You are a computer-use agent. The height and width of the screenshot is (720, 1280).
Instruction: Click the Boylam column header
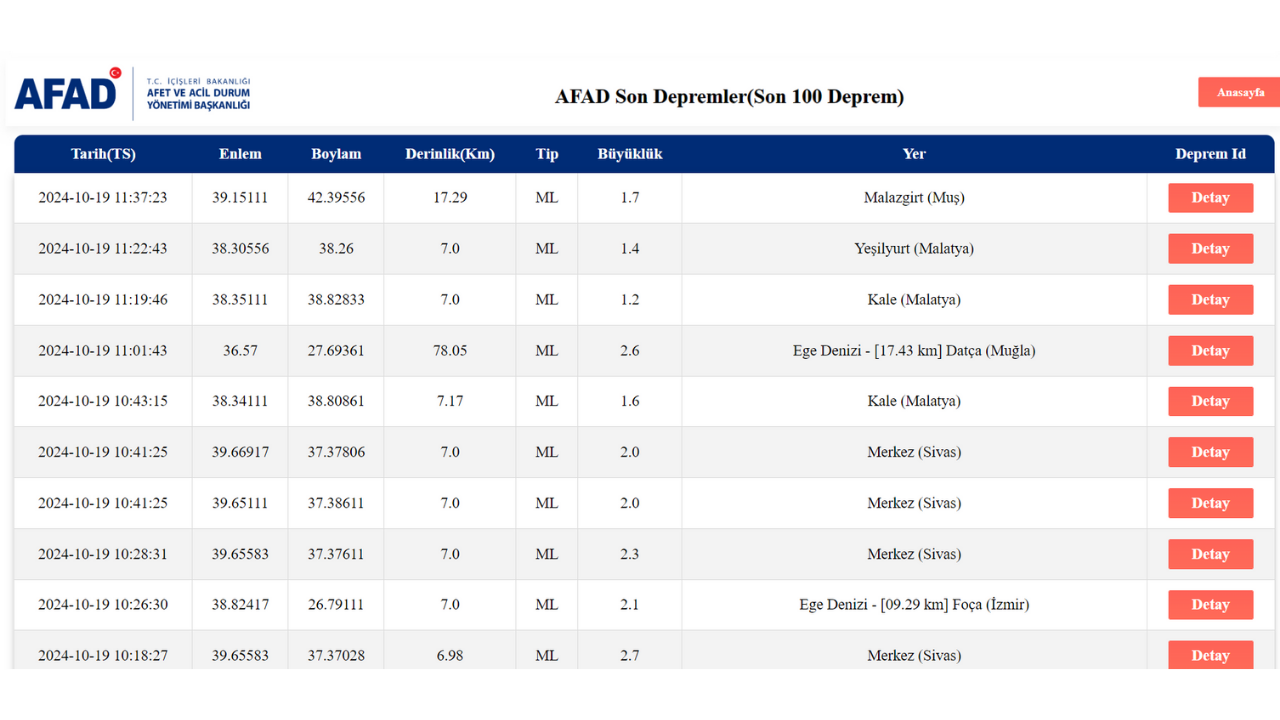336,154
